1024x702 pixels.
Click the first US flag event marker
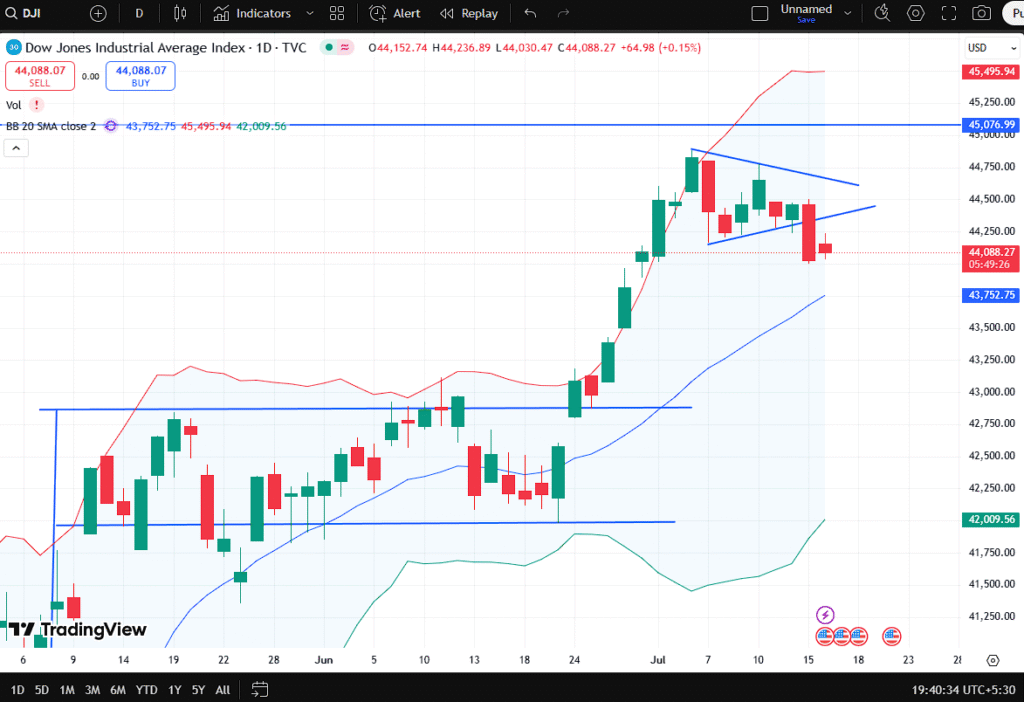click(825, 635)
